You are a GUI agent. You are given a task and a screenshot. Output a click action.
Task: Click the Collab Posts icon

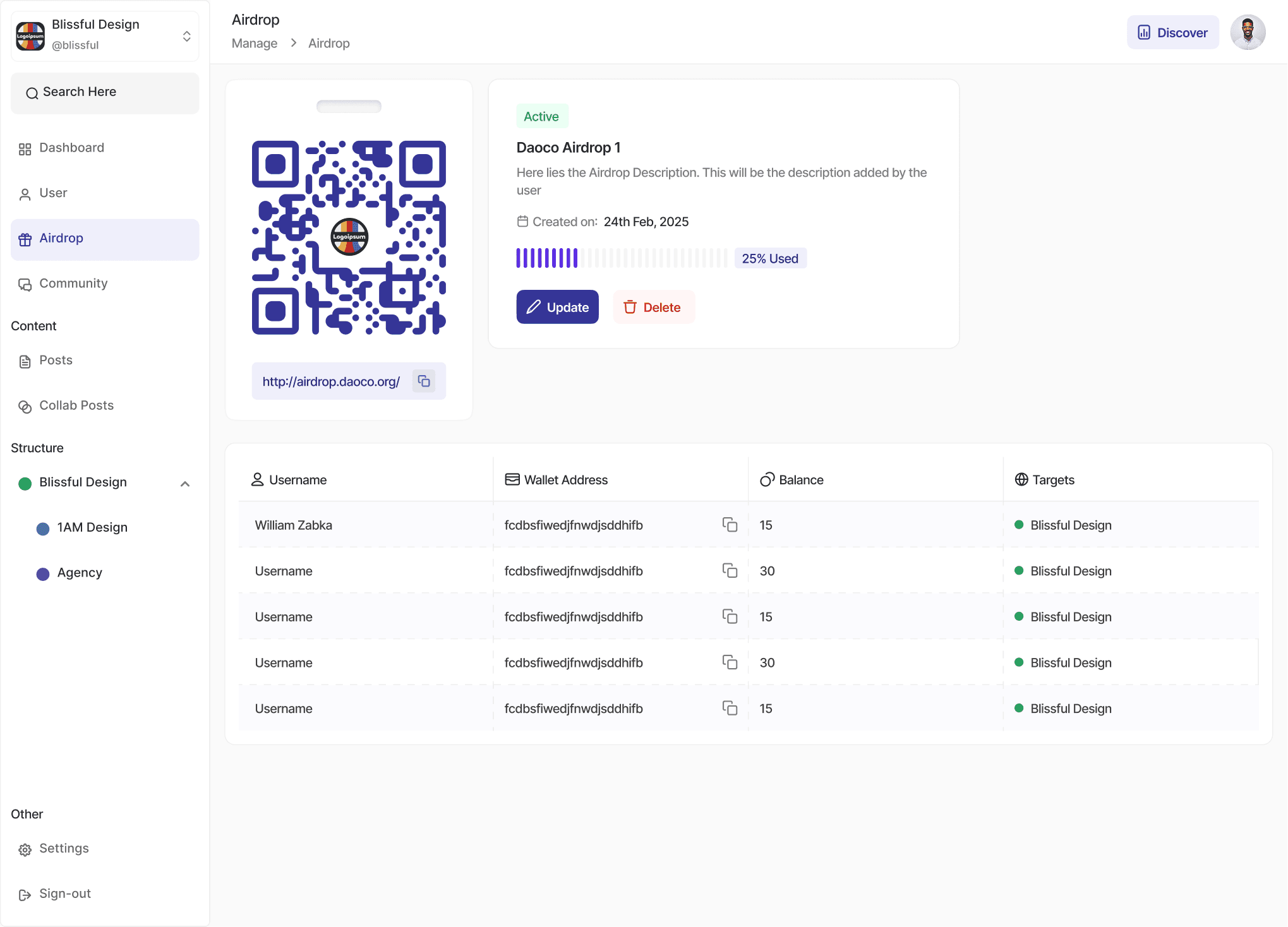pyautogui.click(x=25, y=407)
